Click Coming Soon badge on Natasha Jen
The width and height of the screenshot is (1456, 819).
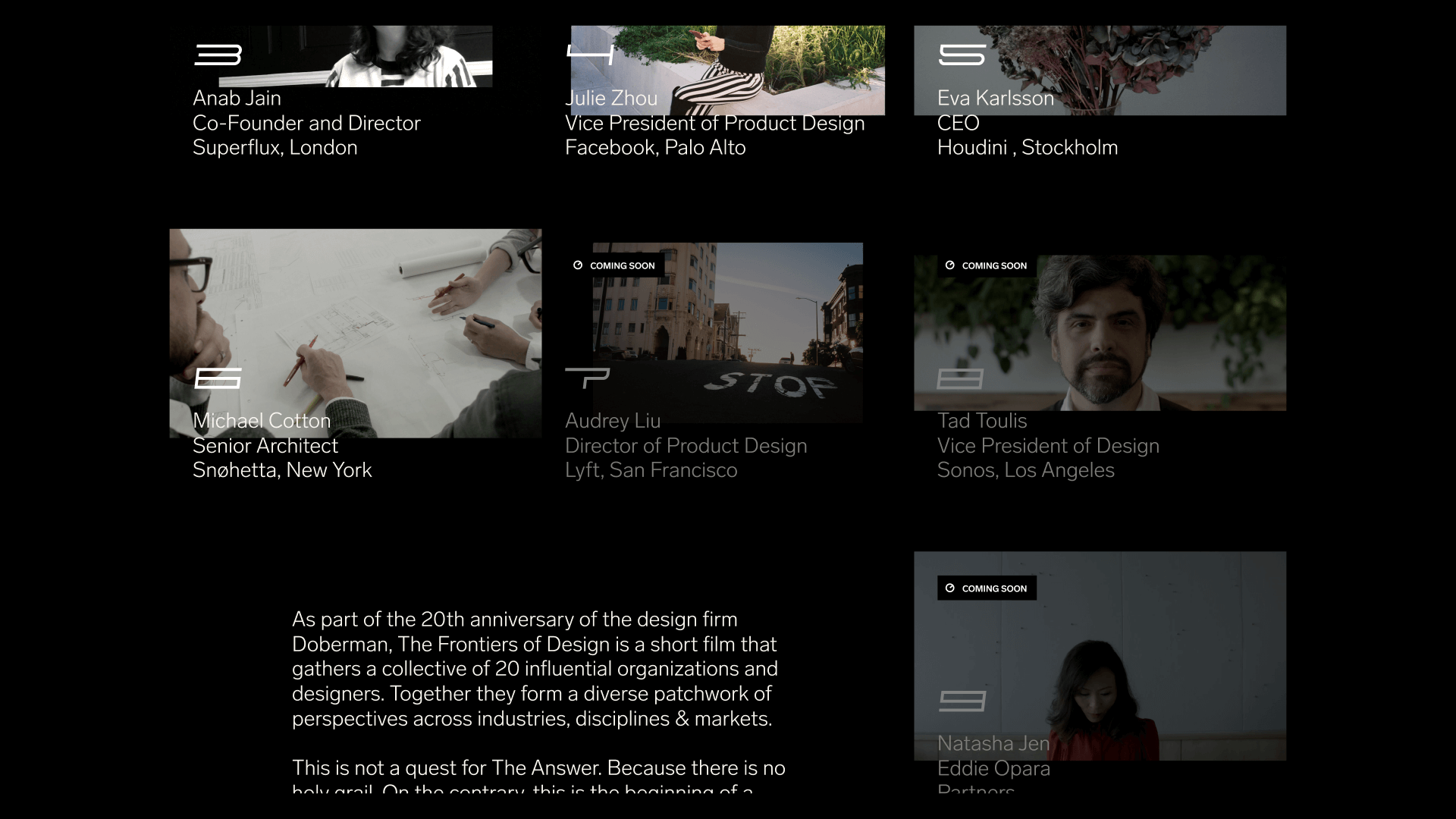[987, 588]
